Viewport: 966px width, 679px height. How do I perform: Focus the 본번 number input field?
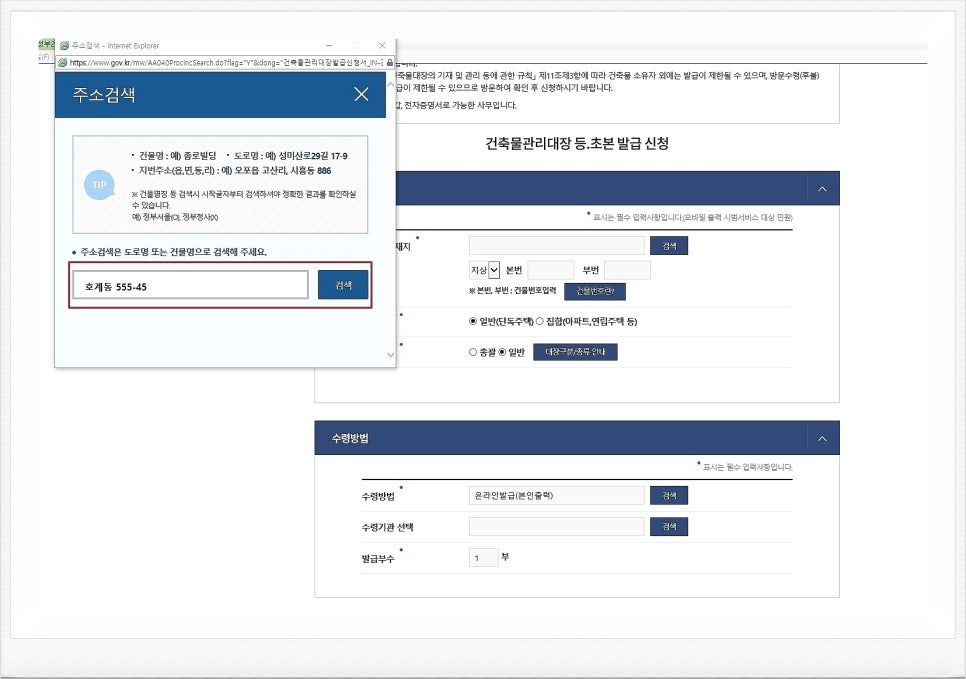tap(551, 270)
